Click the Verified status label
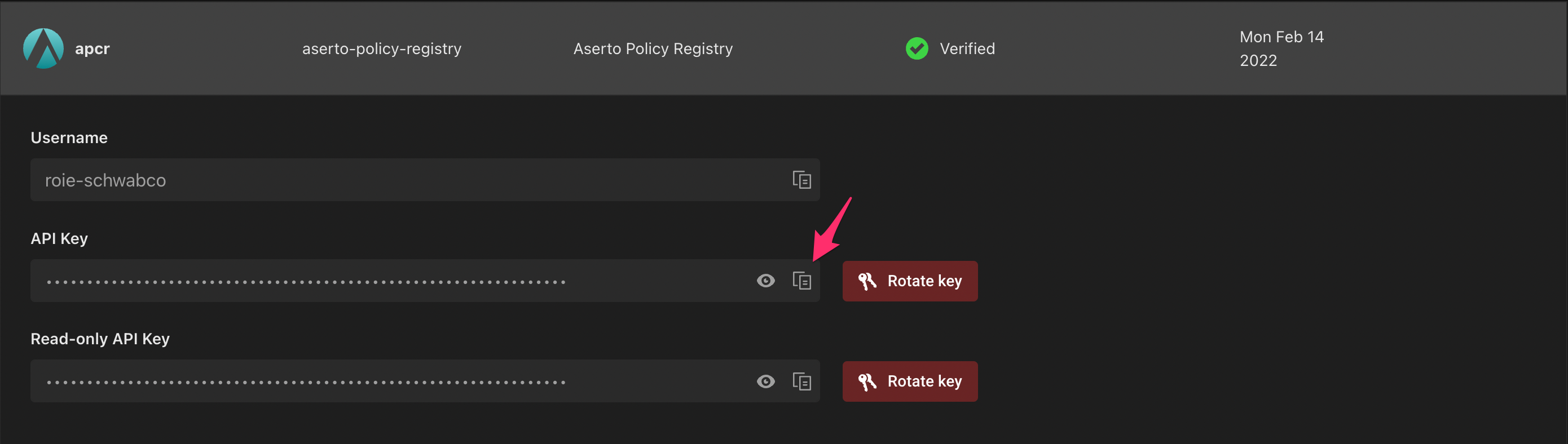The image size is (1568, 444). pos(967,48)
